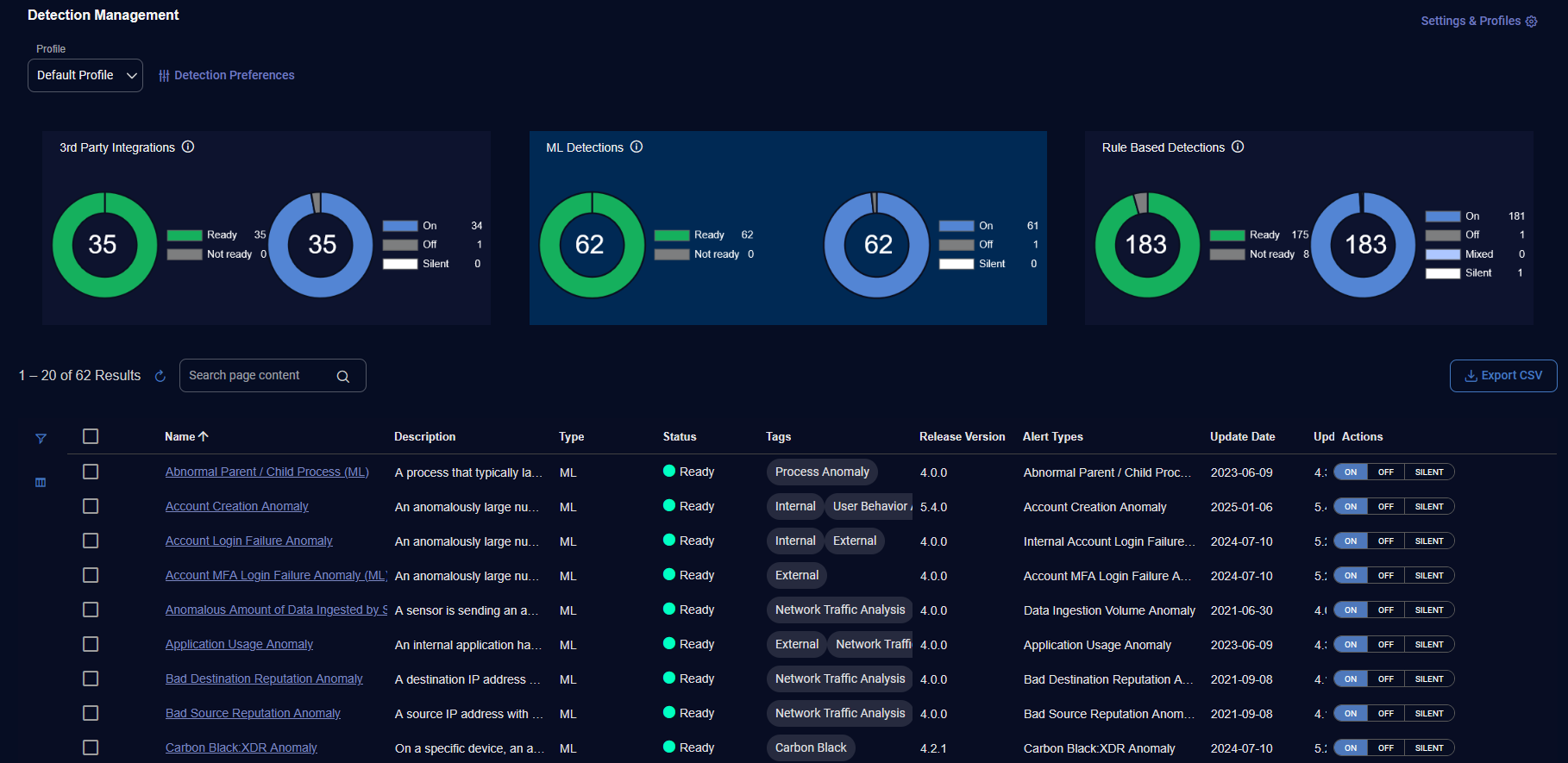Set Bad Source Reputation Anomaly to OFF

[x=1386, y=713]
